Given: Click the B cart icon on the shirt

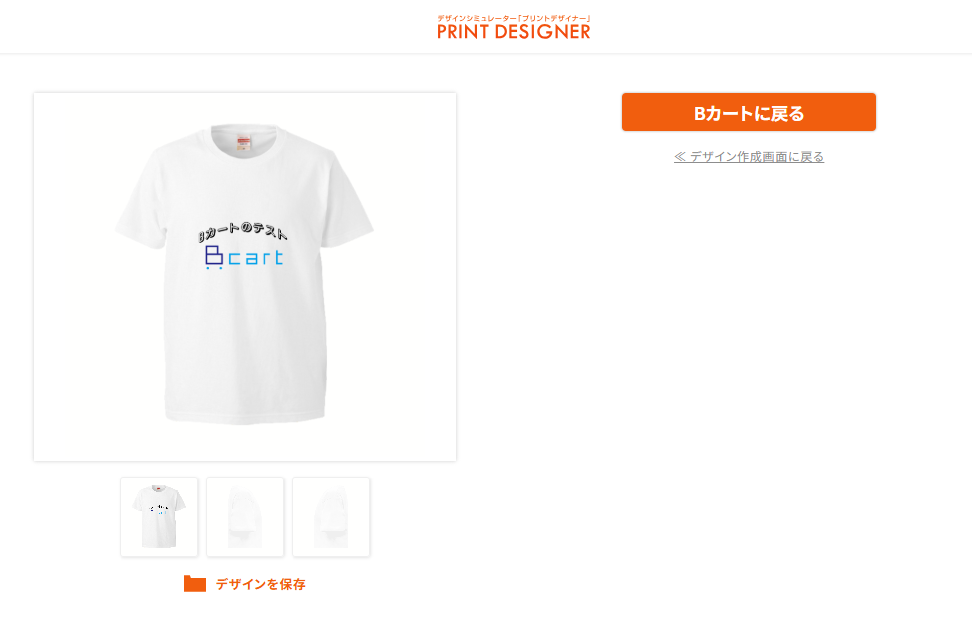Looking at the screenshot, I should (x=214, y=257).
